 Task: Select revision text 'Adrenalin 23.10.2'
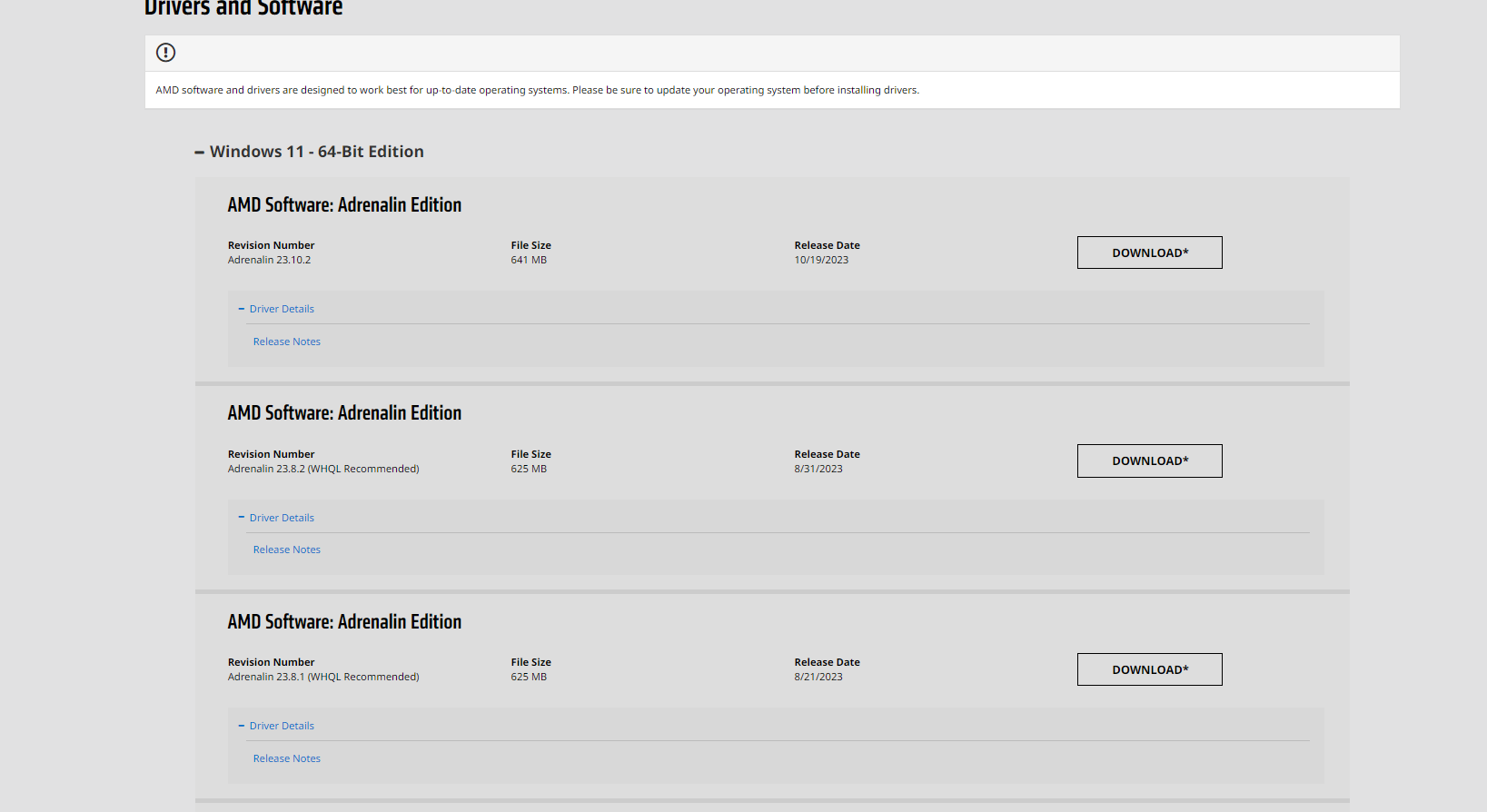pyautogui.click(x=269, y=260)
